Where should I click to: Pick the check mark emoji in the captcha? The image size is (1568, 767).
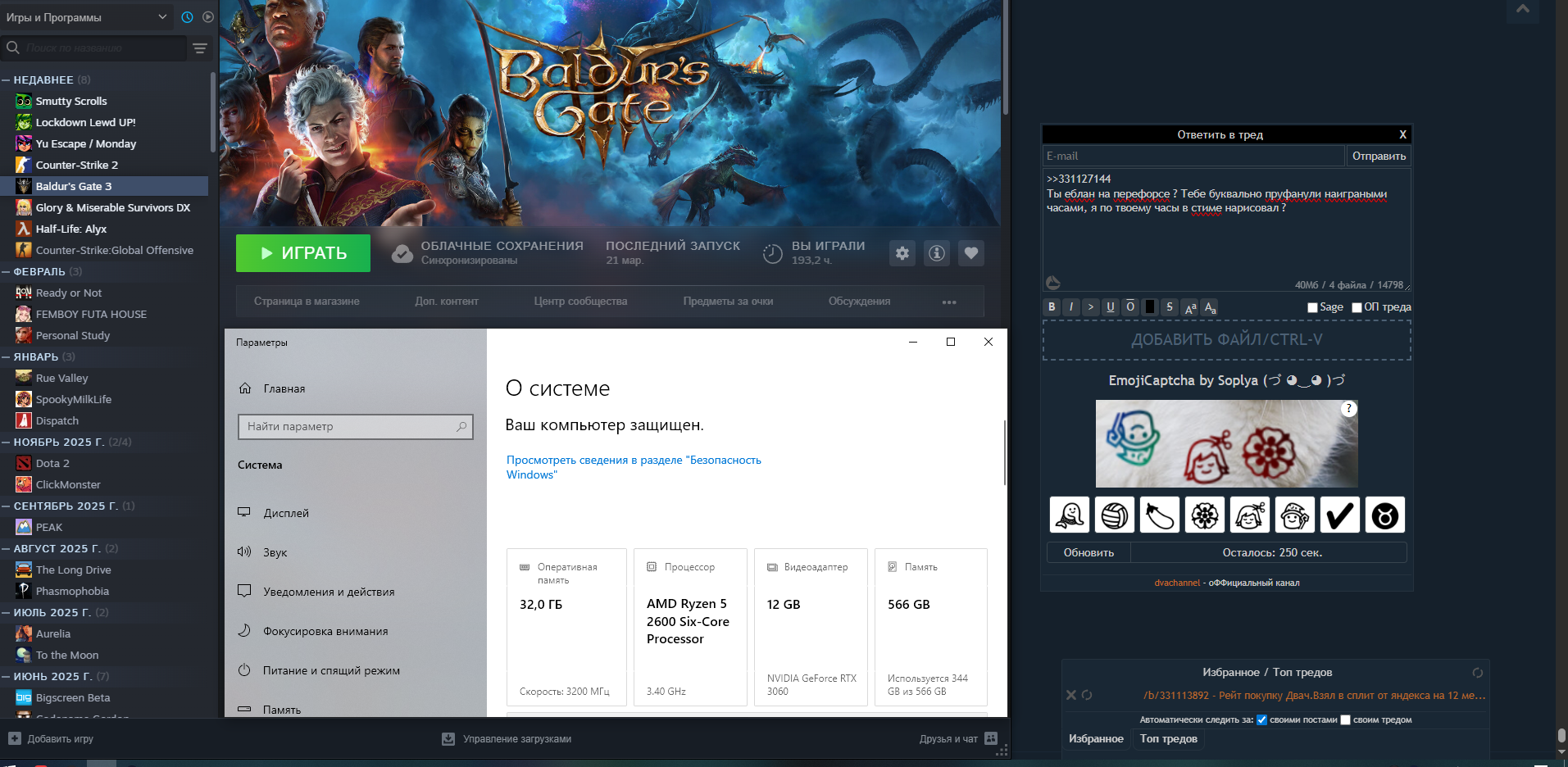[x=1340, y=515]
